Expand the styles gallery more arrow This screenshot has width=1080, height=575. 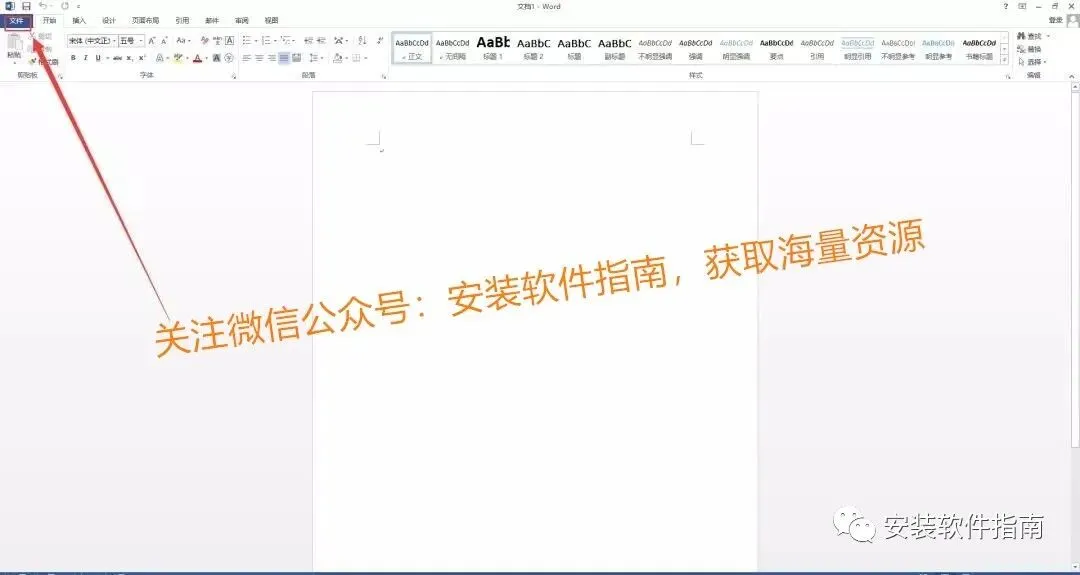(1004, 60)
